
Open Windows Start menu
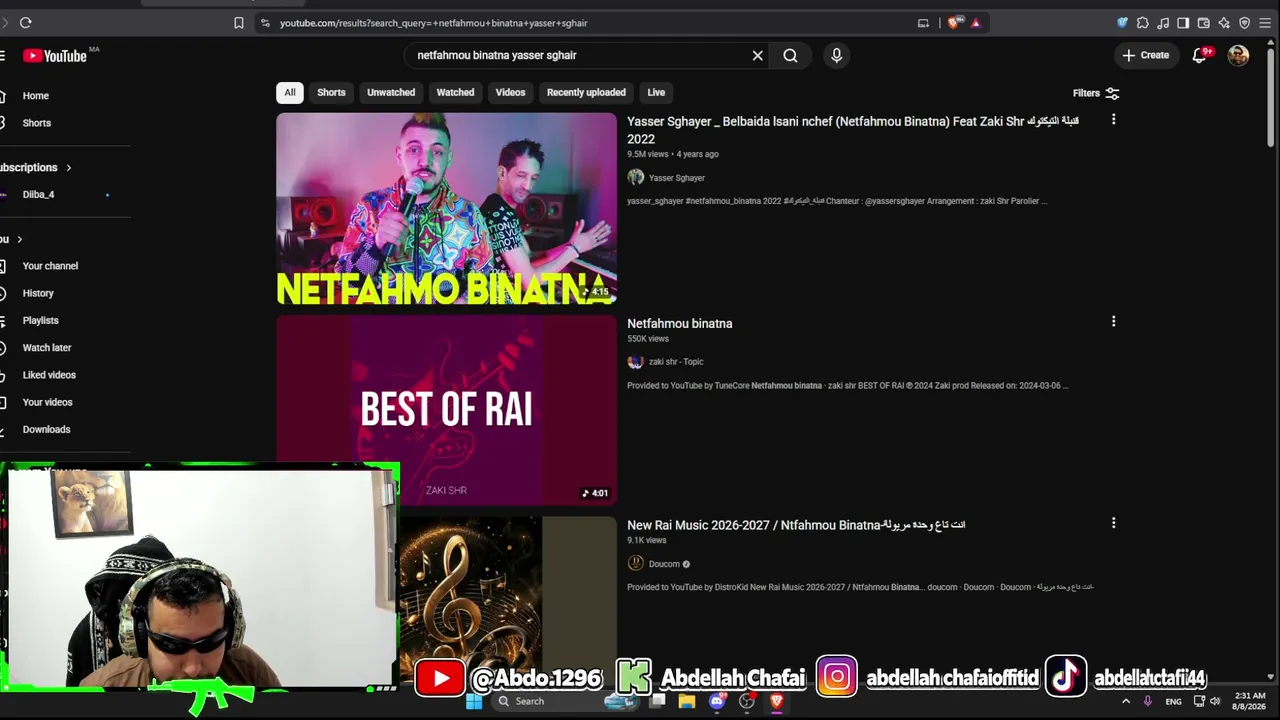(474, 701)
